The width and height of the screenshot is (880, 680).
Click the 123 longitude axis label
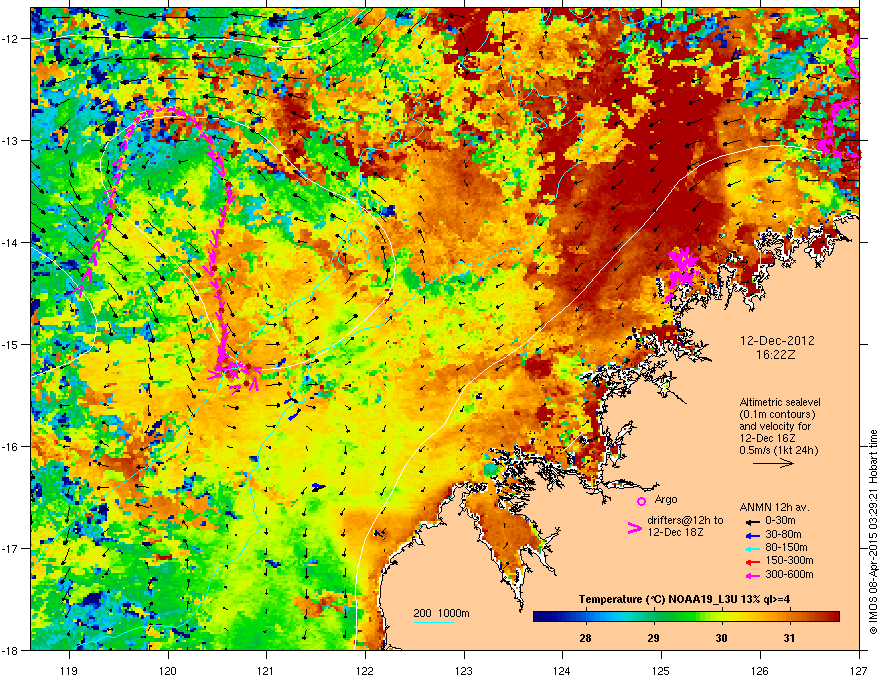point(464,670)
